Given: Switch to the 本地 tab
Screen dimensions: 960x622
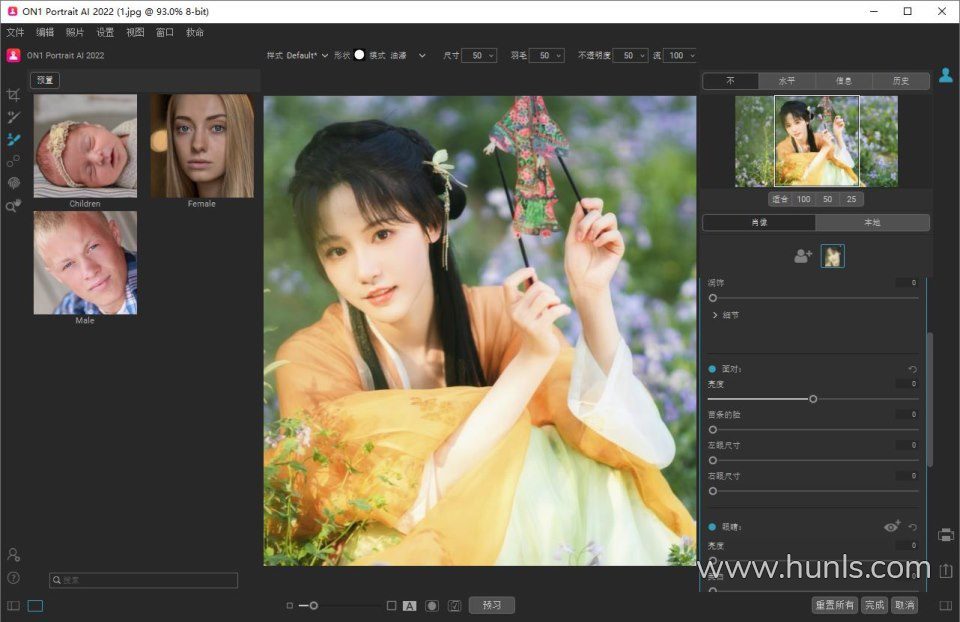Looking at the screenshot, I should click(x=872, y=222).
